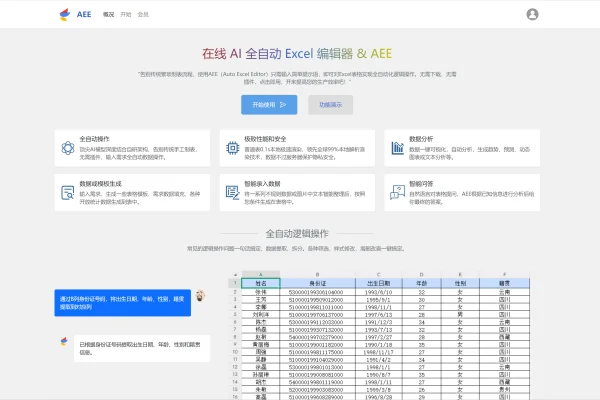Select cell with ID 530000199112033000

[317, 322]
